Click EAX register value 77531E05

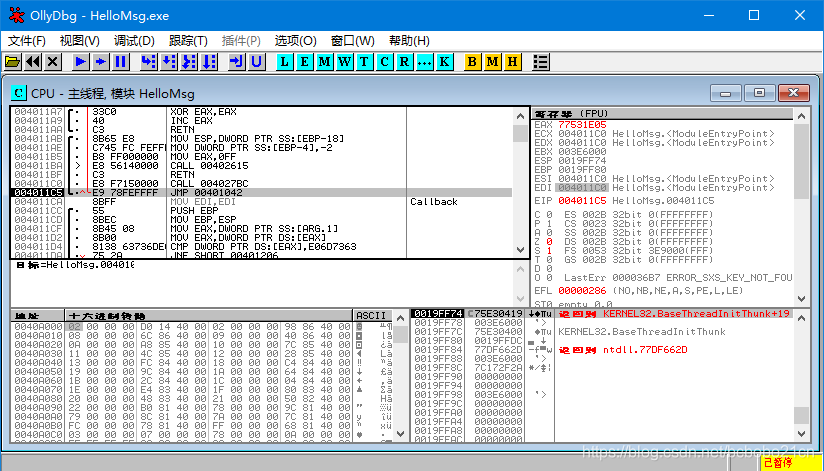point(582,125)
